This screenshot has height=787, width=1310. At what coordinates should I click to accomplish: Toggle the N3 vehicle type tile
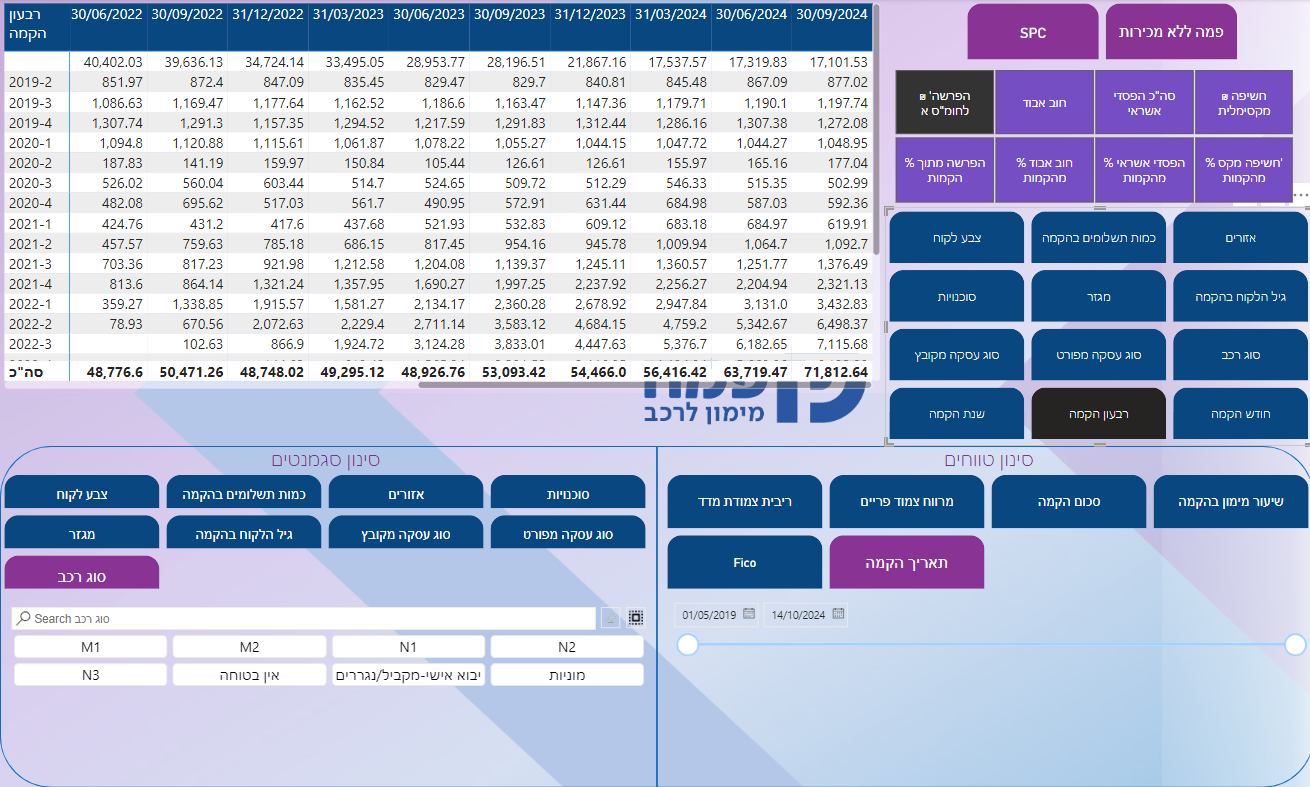(91, 675)
